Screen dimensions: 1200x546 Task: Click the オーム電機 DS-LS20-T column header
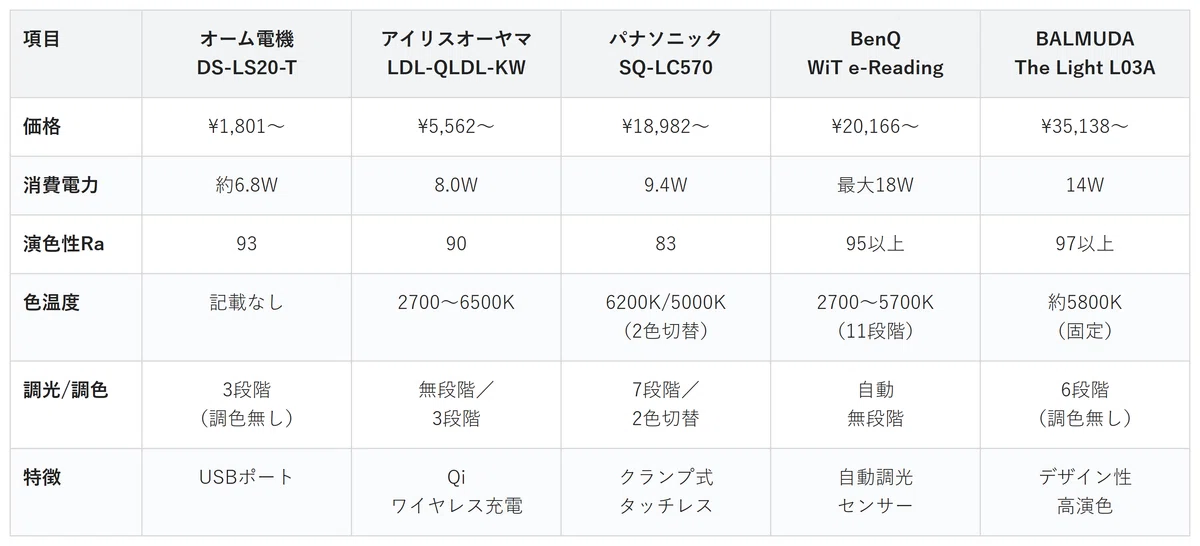tap(246, 54)
